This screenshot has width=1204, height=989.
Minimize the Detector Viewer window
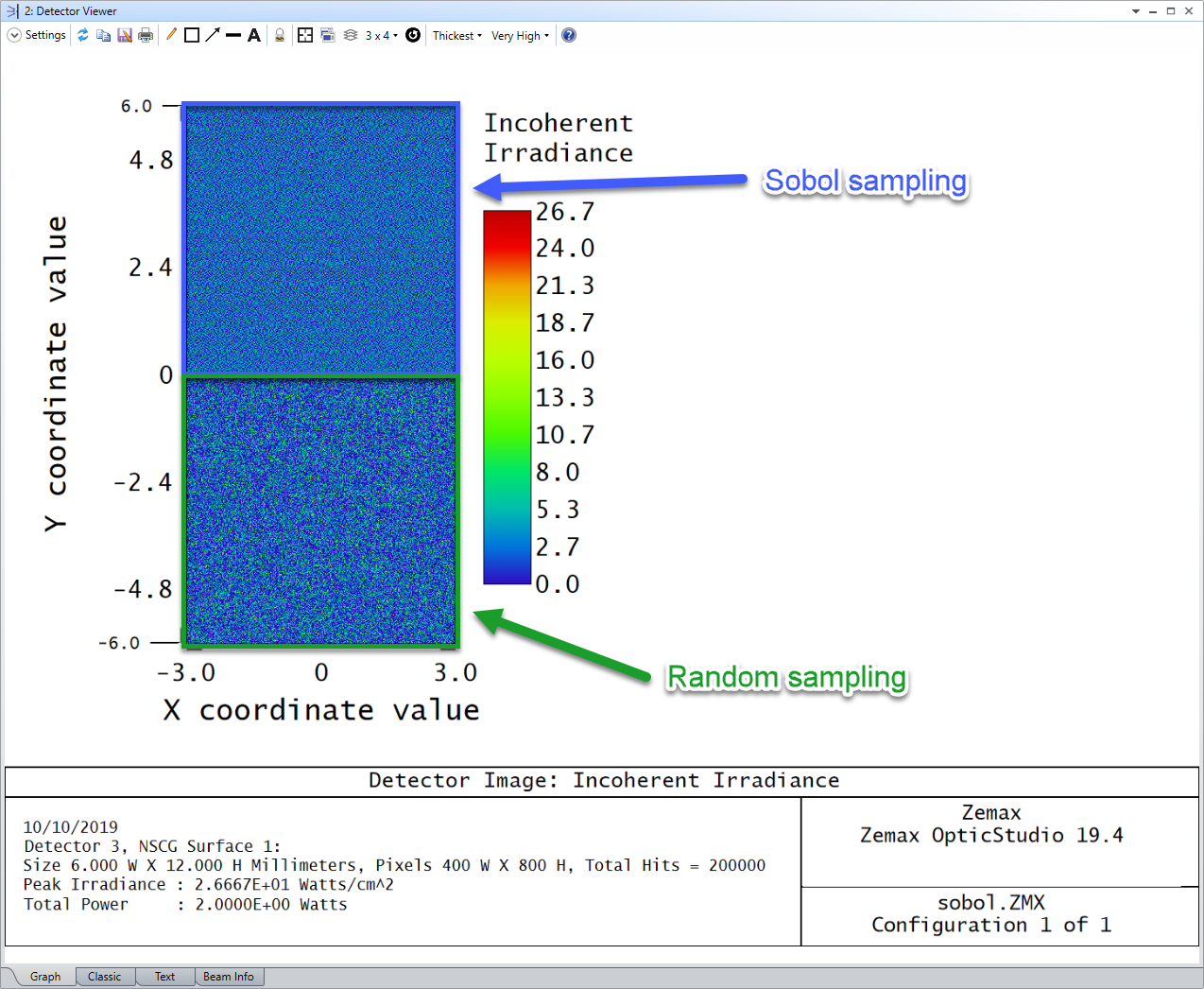(x=1153, y=11)
